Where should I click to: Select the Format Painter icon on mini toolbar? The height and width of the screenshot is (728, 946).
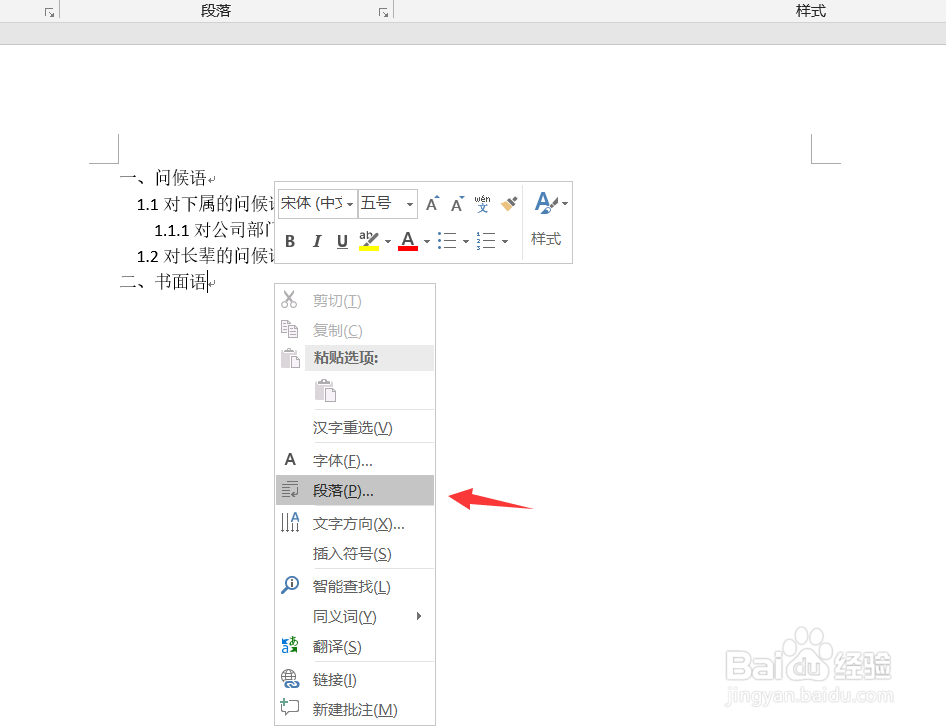click(508, 203)
